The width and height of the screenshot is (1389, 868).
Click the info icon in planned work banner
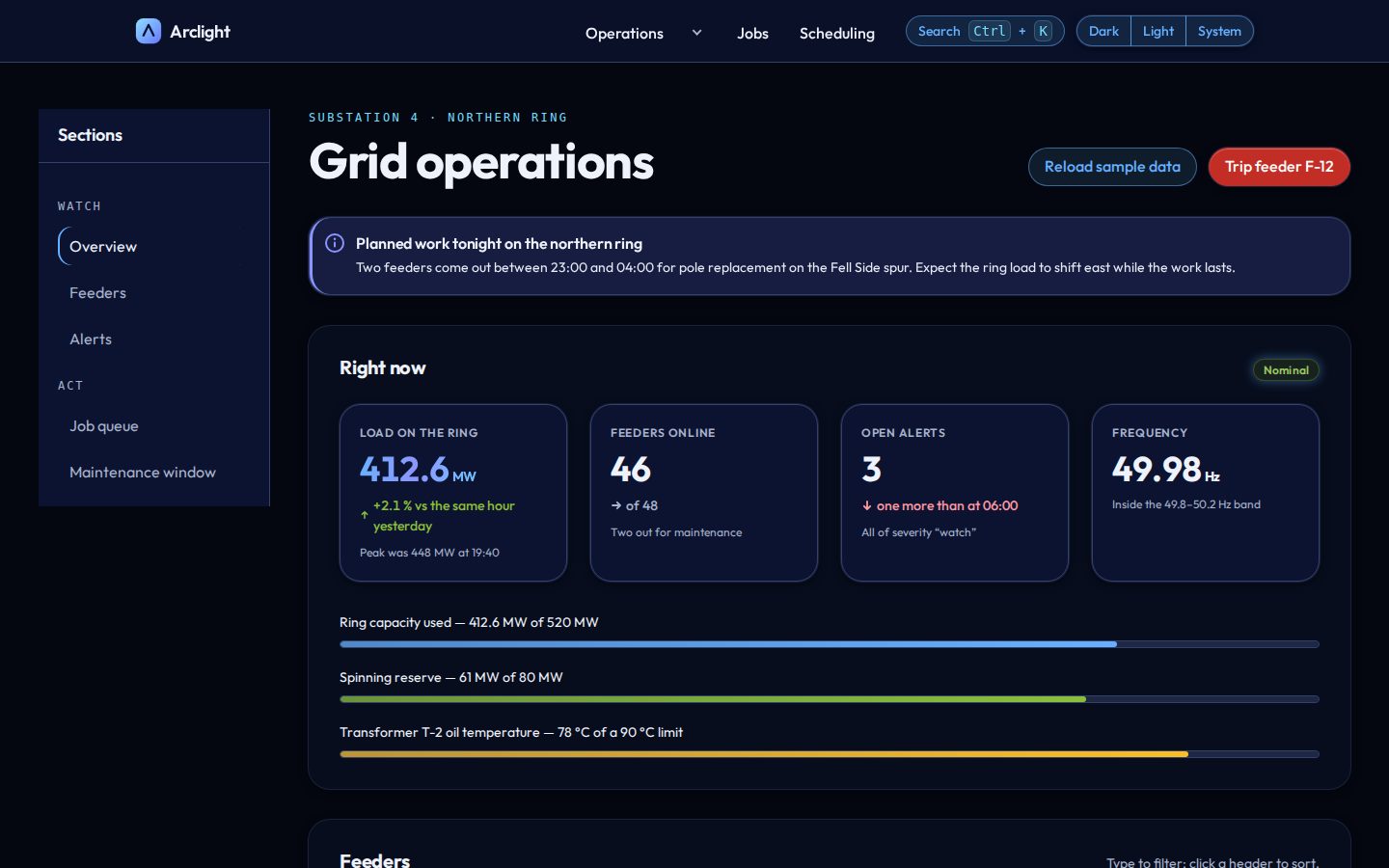coord(335,243)
